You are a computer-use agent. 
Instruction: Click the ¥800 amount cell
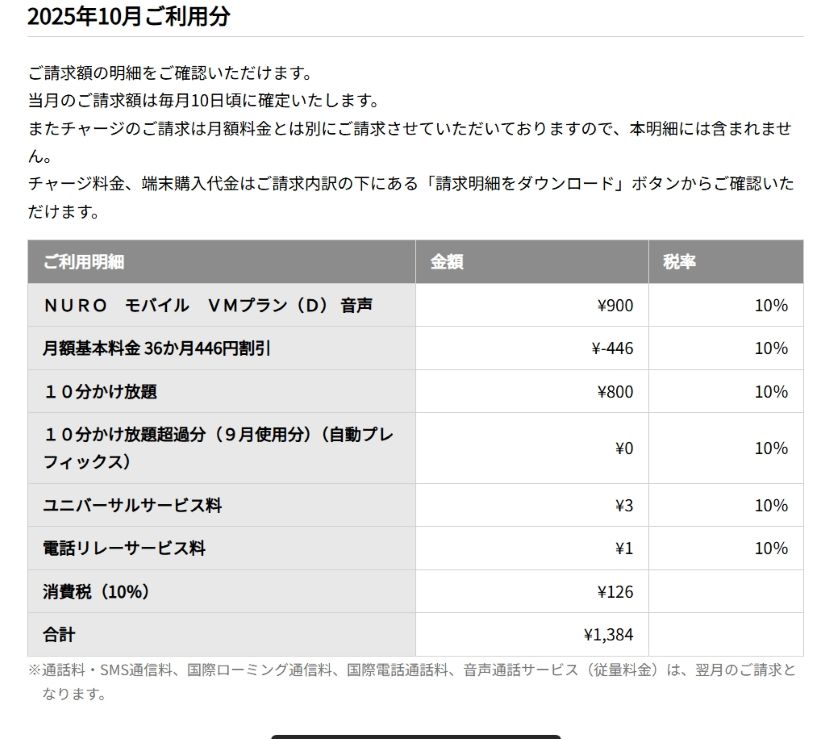coord(614,391)
